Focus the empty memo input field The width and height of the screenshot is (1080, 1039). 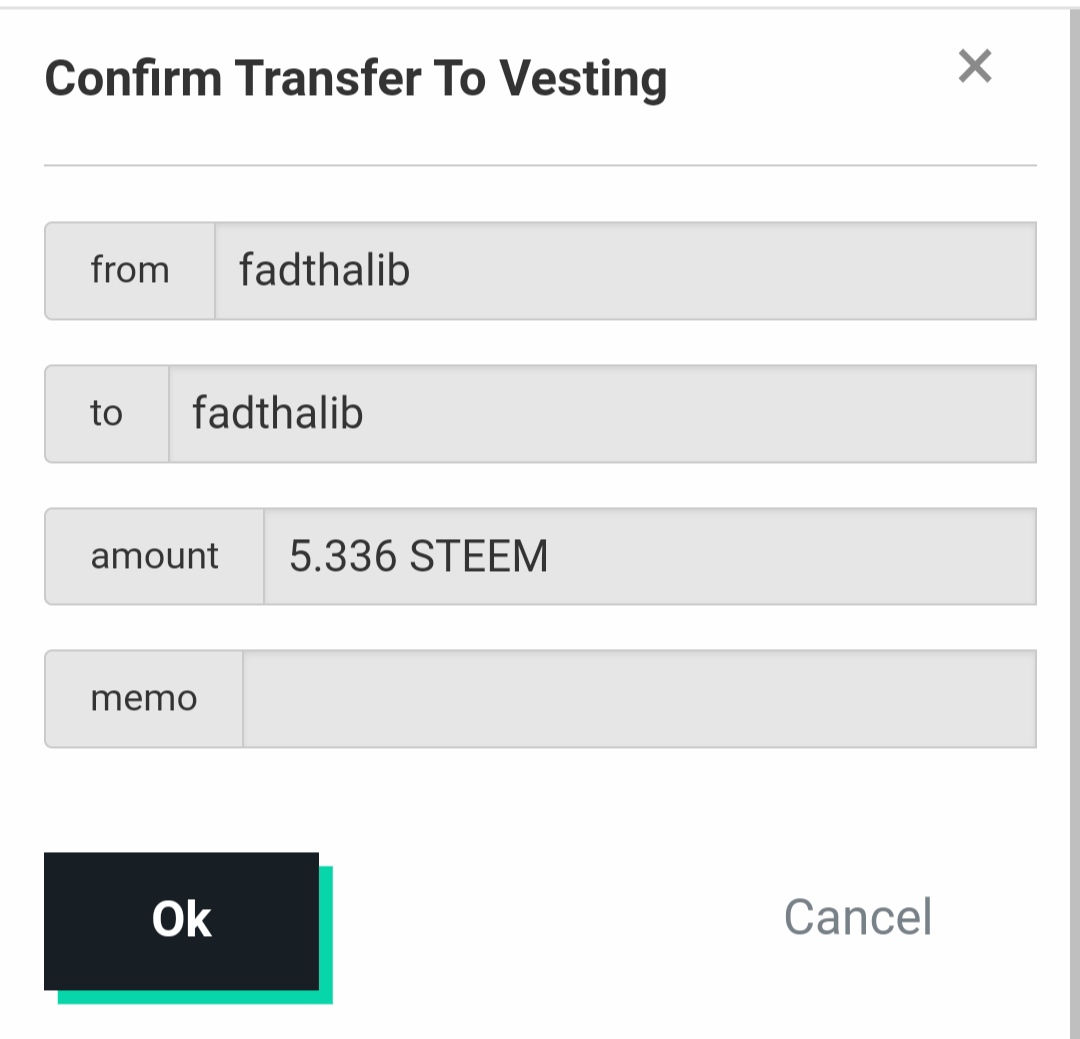[639, 698]
